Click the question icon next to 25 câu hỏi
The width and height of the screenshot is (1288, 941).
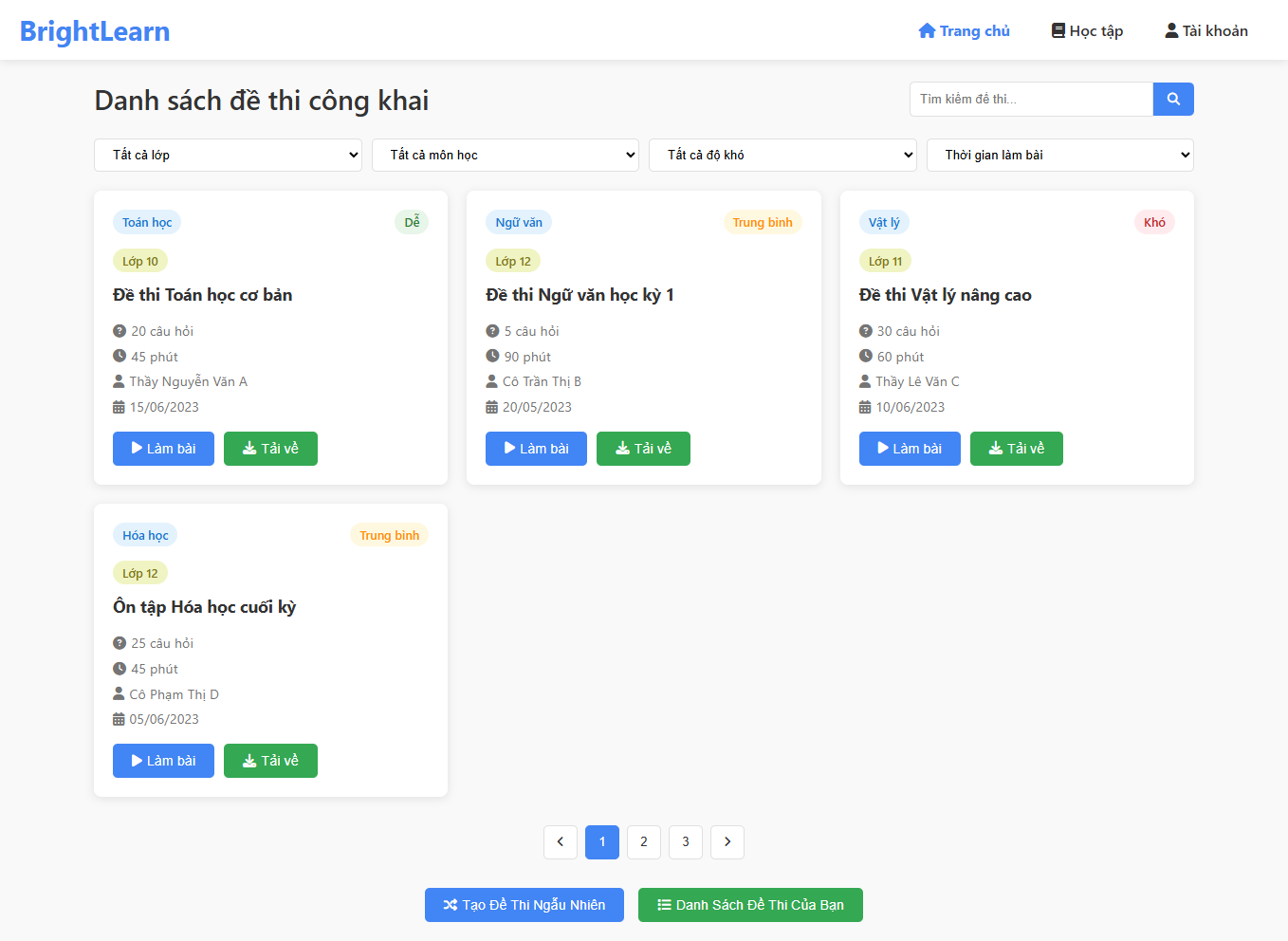120,643
